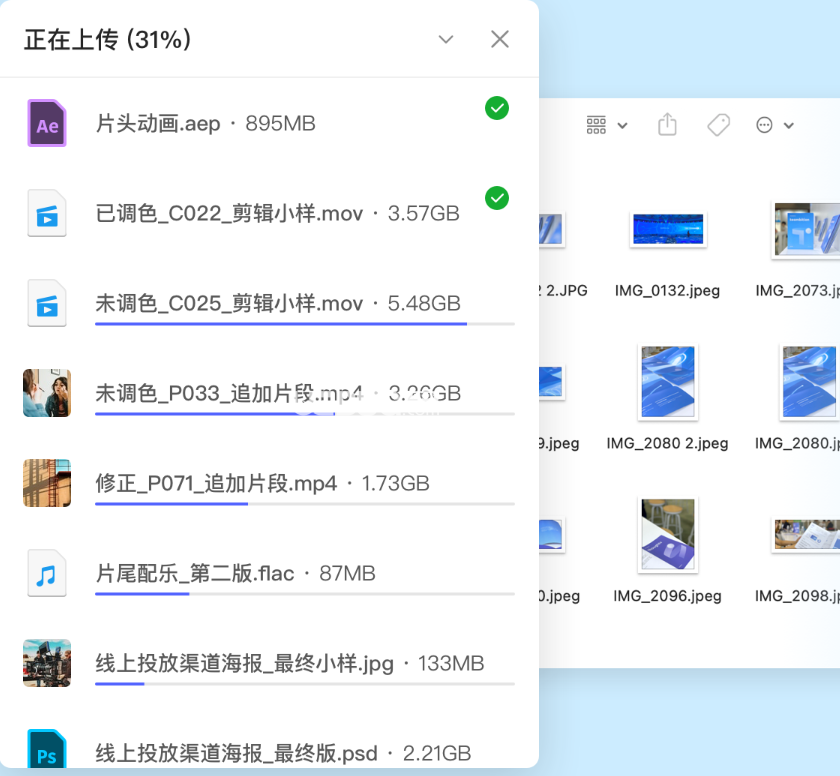This screenshot has width=840, height=776.
Task: Click the IMG_2098 file label in Finder
Action: 797,596
